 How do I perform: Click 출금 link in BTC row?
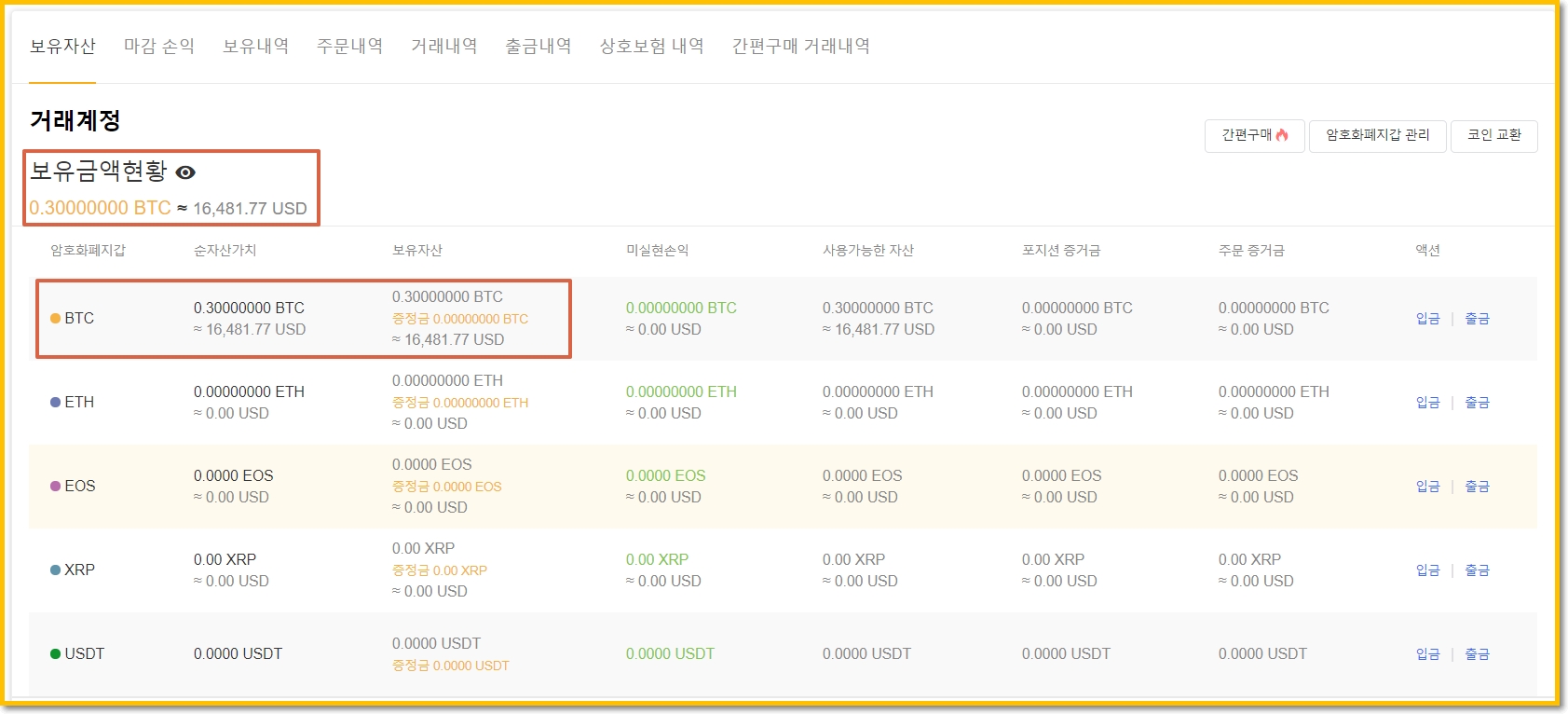(x=1477, y=319)
